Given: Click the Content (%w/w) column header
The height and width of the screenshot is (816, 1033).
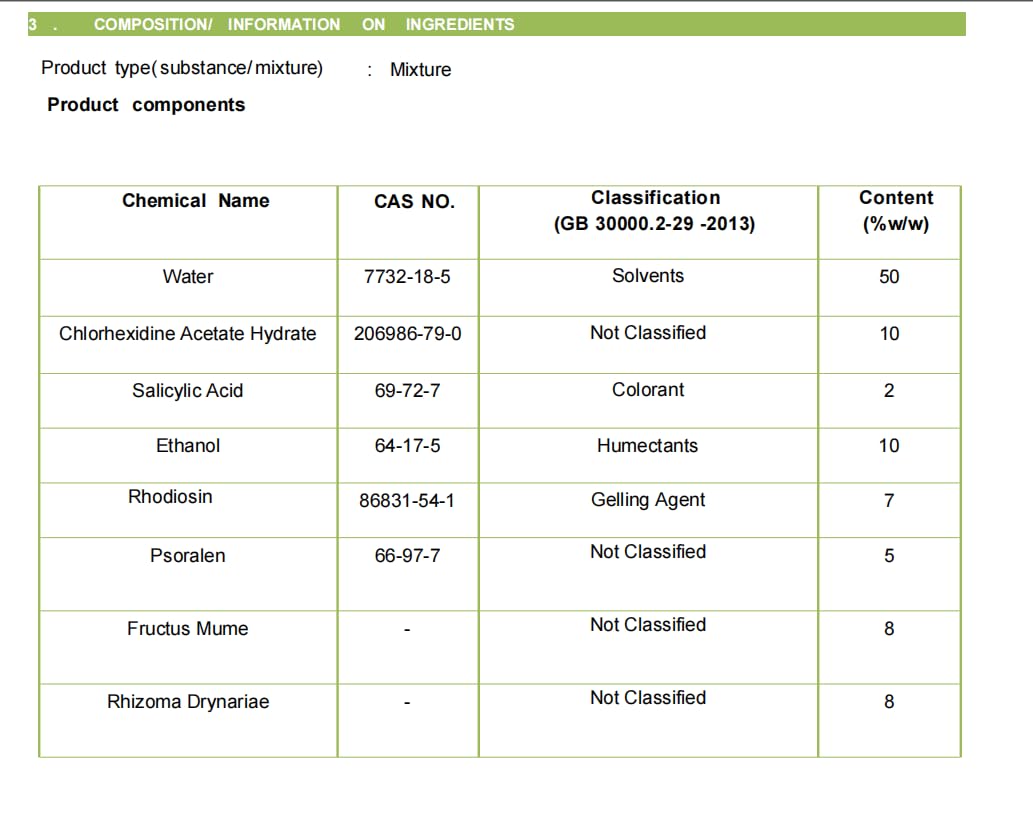Looking at the screenshot, I should (896, 211).
